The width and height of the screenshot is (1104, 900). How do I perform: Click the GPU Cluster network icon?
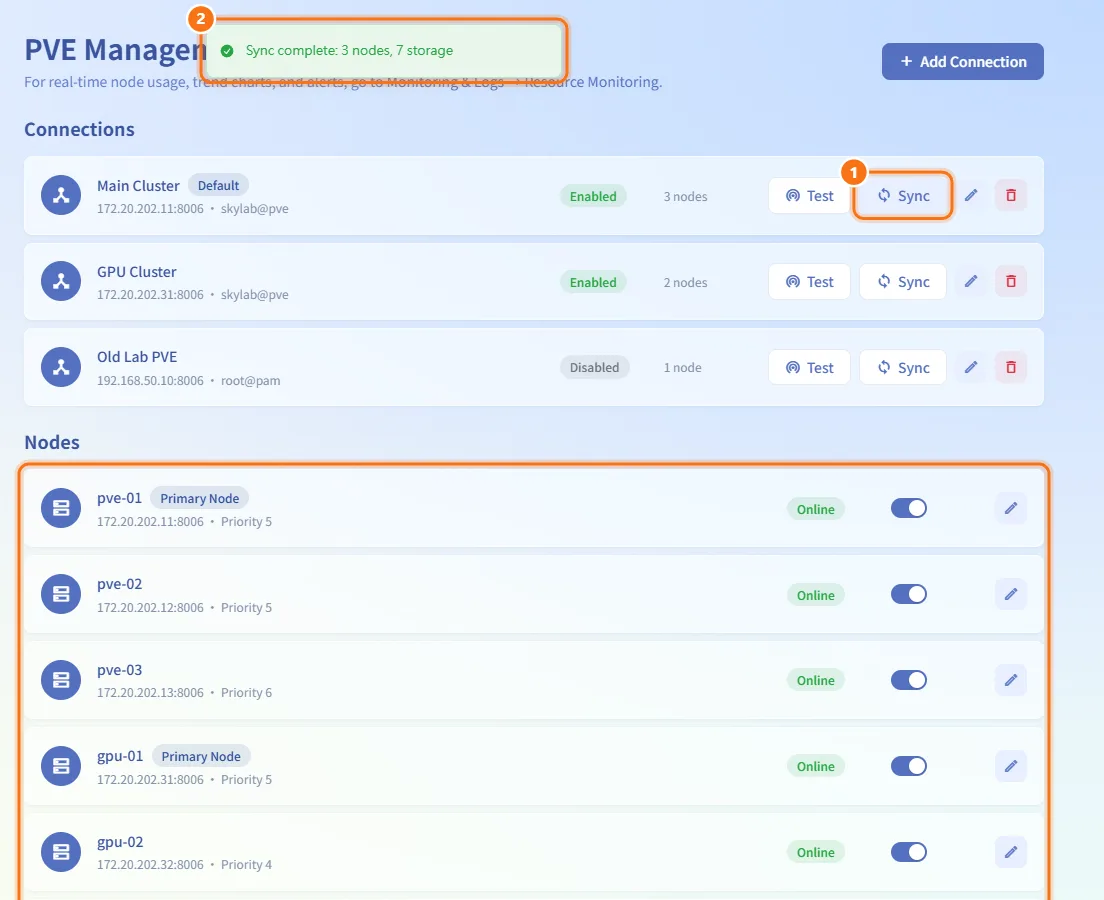[x=61, y=281]
